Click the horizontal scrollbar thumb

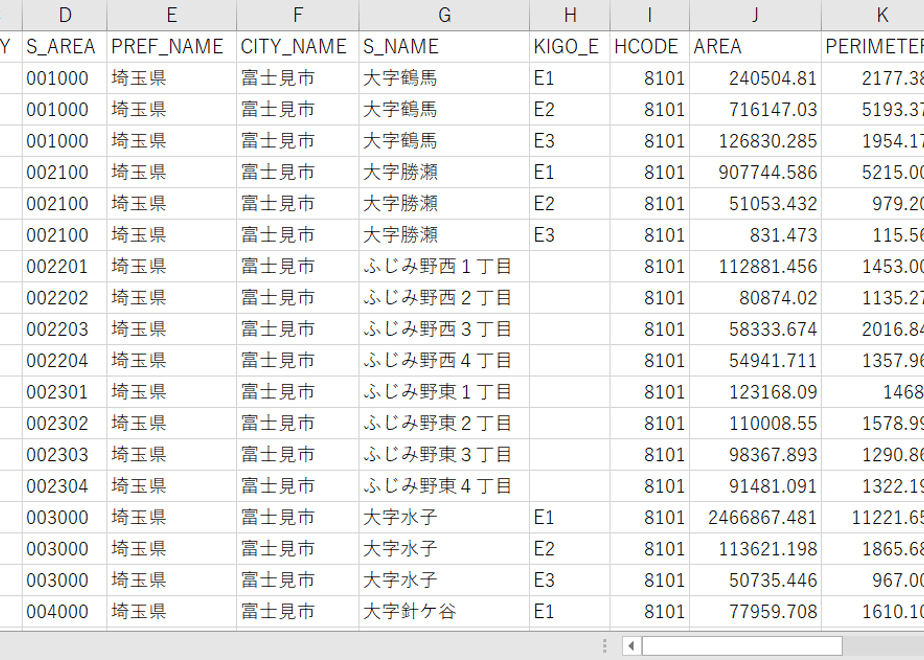(742, 646)
